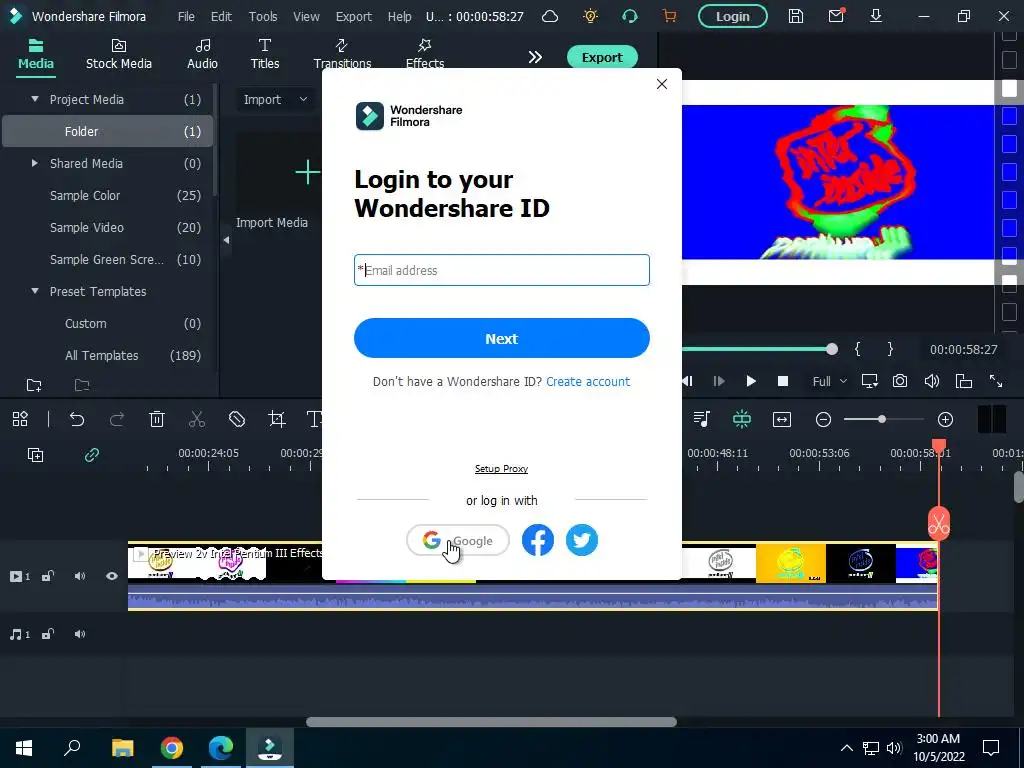Log in with the Google button
This screenshot has width=1024, height=768.
(x=458, y=541)
